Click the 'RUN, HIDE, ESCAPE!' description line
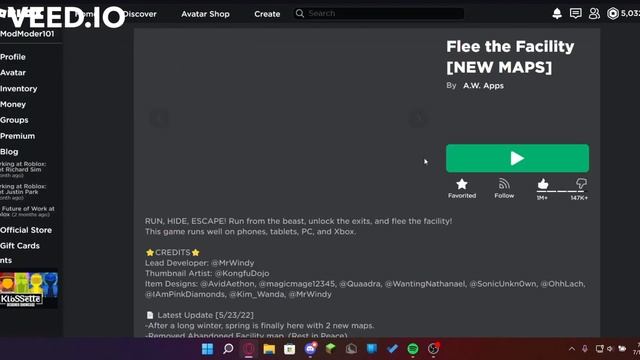This screenshot has height=360, width=640. point(298,221)
